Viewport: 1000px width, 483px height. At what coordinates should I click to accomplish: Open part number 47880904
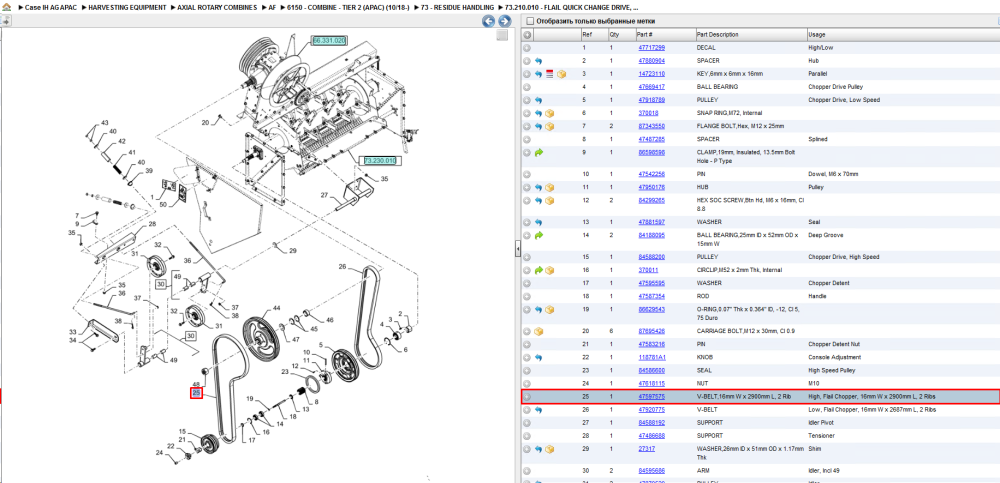pyautogui.click(x=651, y=61)
